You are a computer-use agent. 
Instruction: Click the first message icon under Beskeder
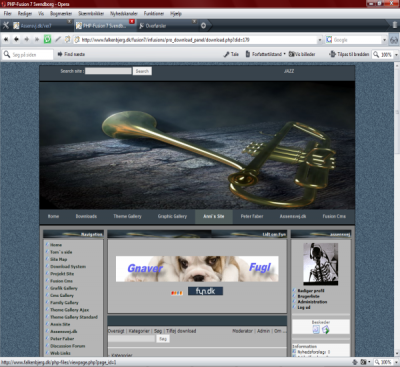coord(316,330)
